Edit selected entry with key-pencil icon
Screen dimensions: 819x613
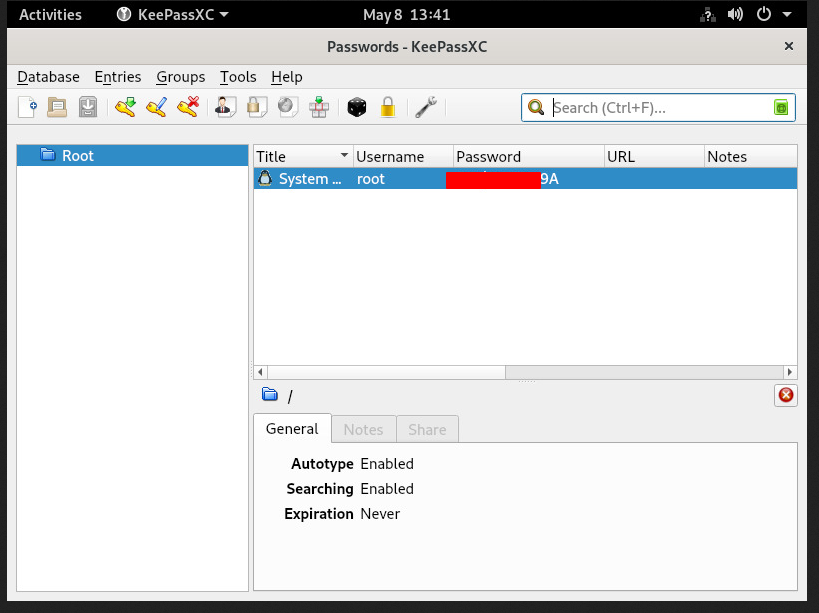(x=157, y=108)
